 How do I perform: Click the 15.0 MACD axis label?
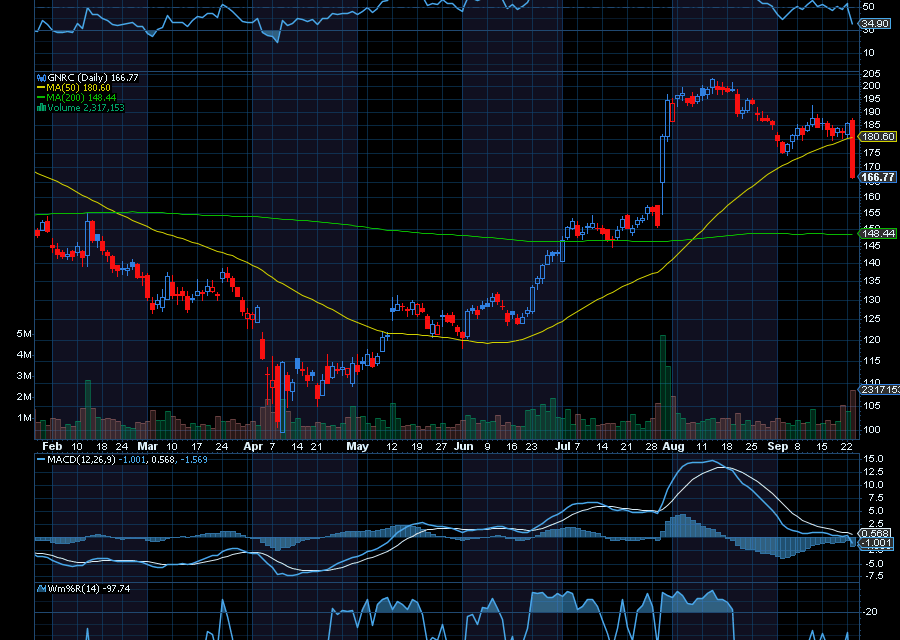(873, 459)
